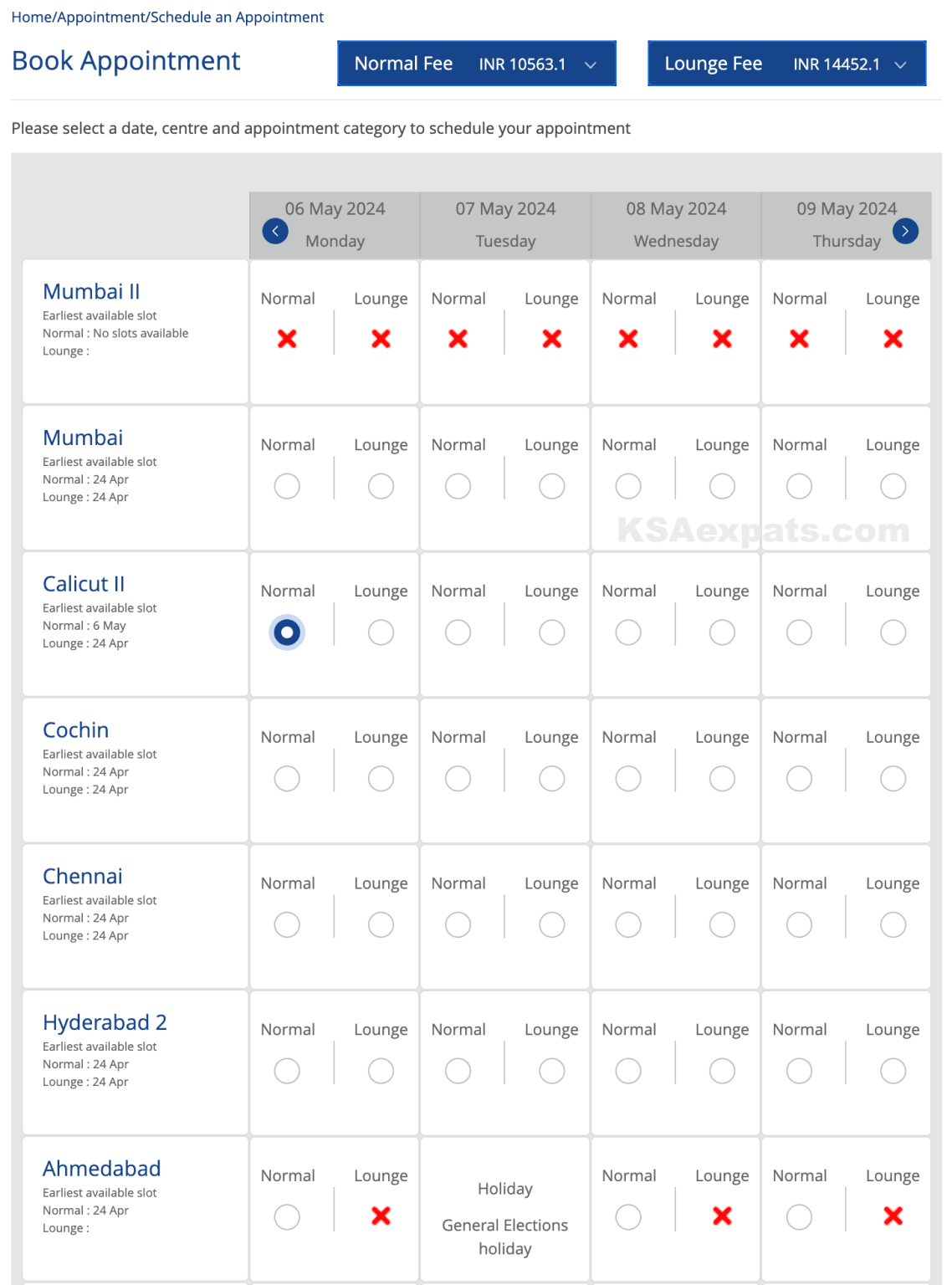Click the Ahmedabad centre name
This screenshot has width=952, height=1285.
tap(101, 1169)
